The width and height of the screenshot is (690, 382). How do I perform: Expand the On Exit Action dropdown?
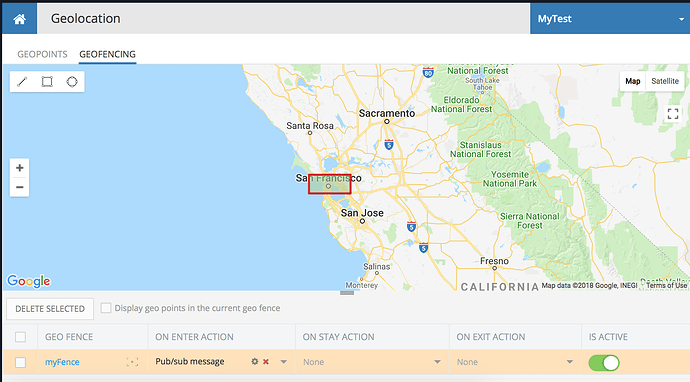coord(515,362)
